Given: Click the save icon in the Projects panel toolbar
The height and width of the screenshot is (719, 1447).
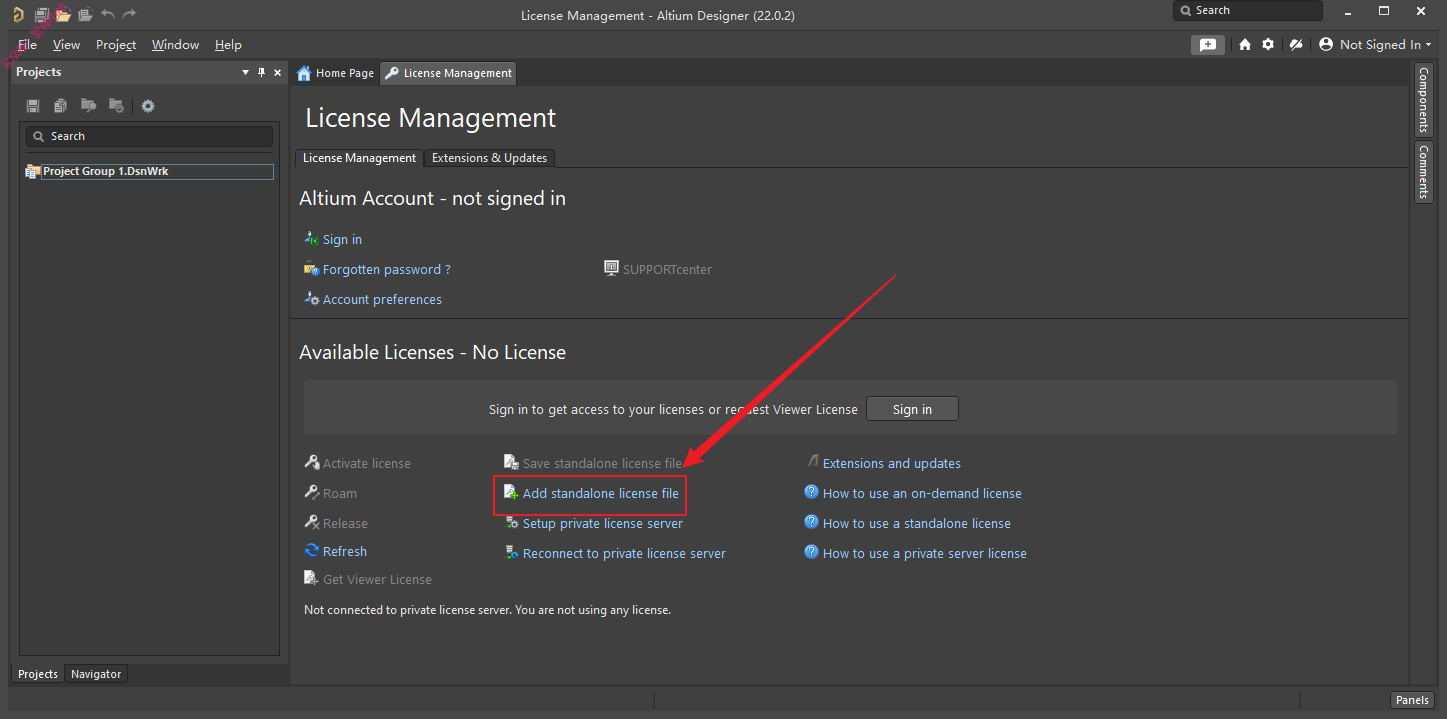Looking at the screenshot, I should (33, 106).
